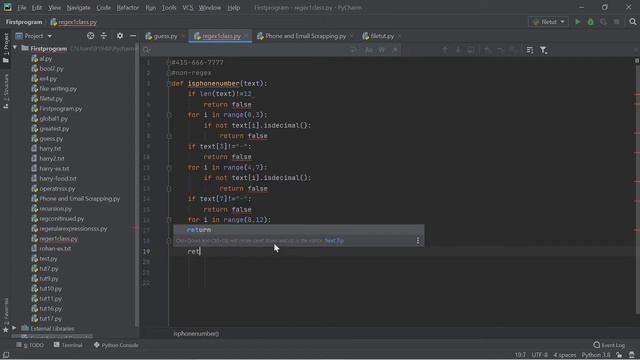Toggle the 1: Project sidebar tool button
The height and width of the screenshot is (360, 640).
6,48
